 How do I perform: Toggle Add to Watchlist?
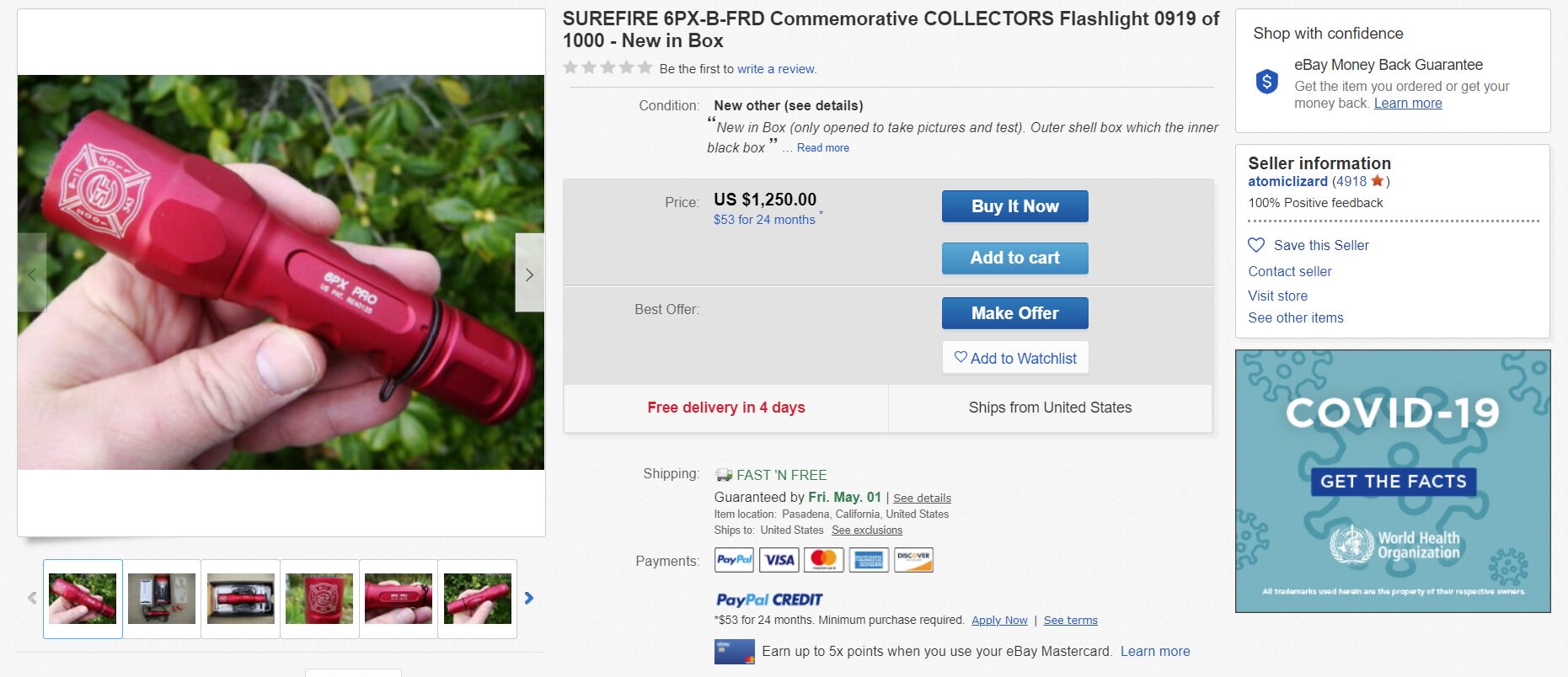pyautogui.click(x=1014, y=358)
